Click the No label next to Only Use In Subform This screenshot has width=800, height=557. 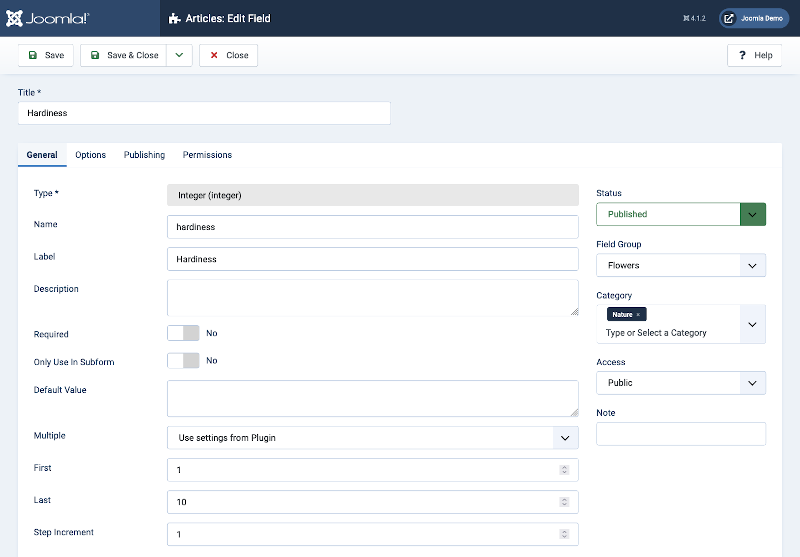(212, 361)
